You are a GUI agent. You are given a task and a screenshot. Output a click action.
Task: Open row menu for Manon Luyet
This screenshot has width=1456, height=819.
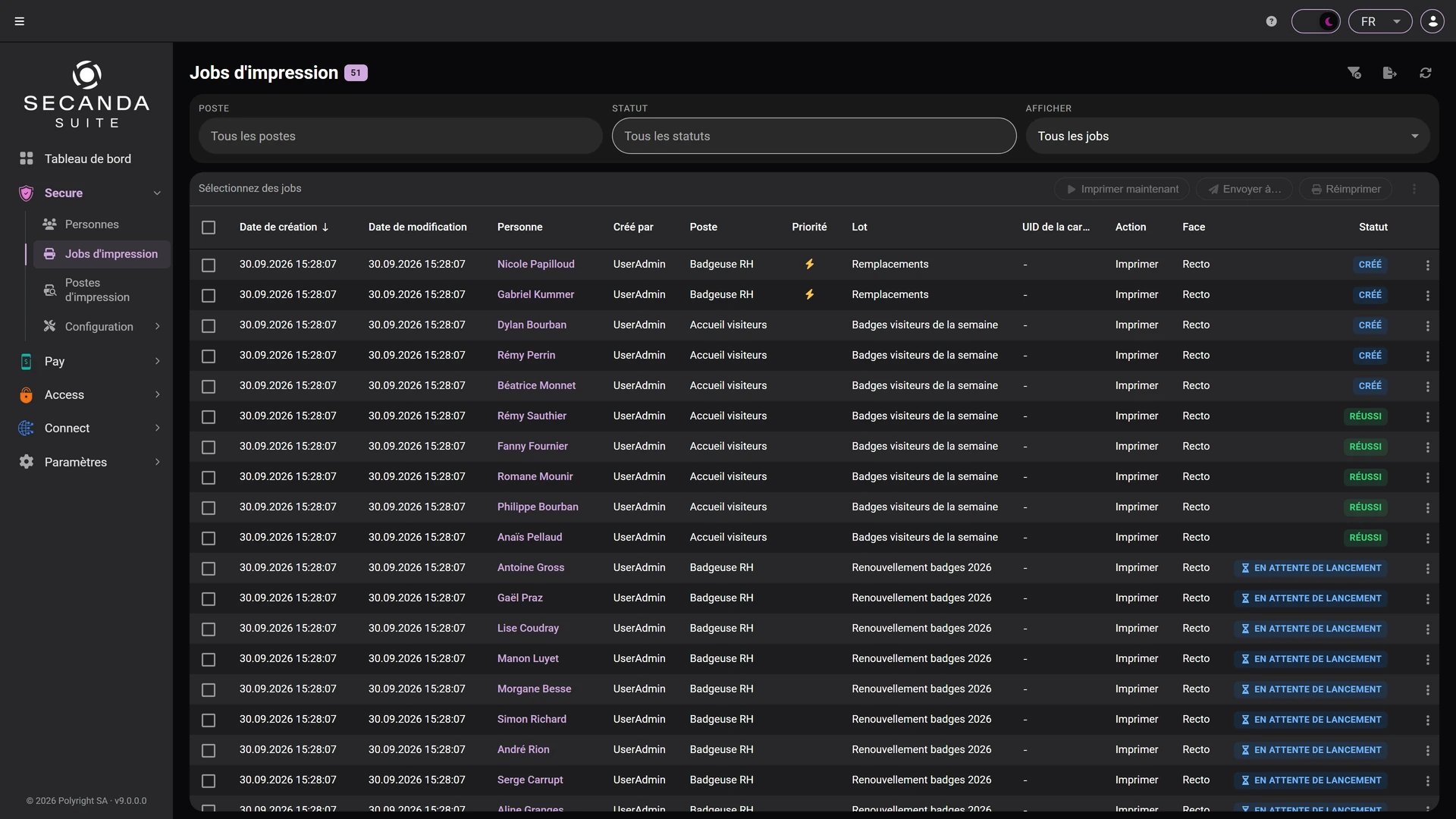(x=1427, y=660)
